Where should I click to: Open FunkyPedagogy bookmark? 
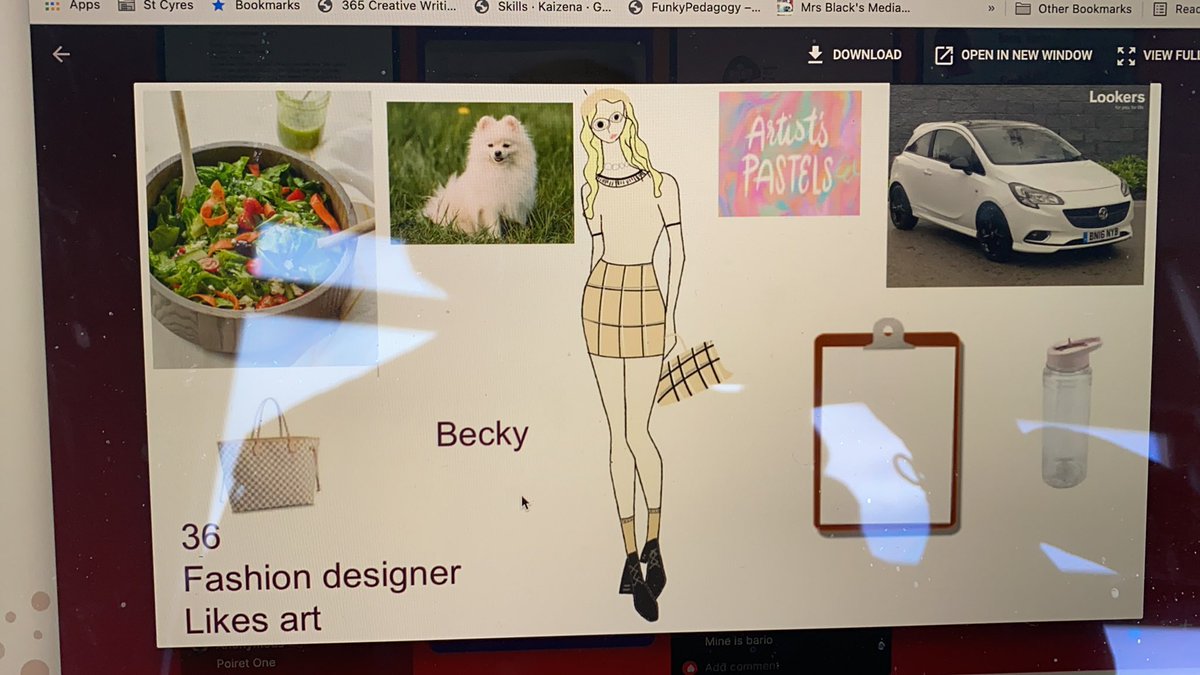click(x=694, y=8)
